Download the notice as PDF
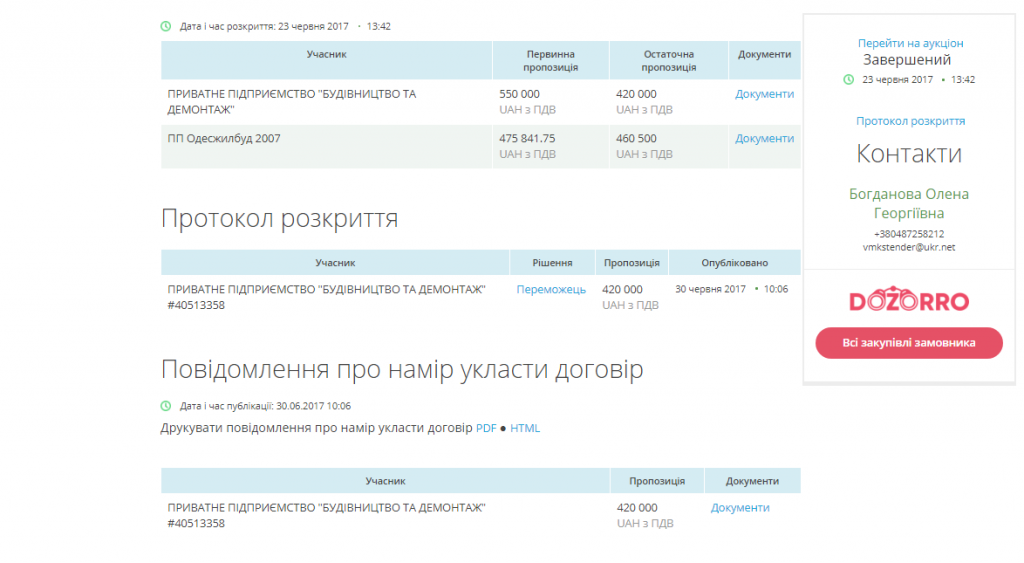This screenshot has width=1024, height=563. 486,428
